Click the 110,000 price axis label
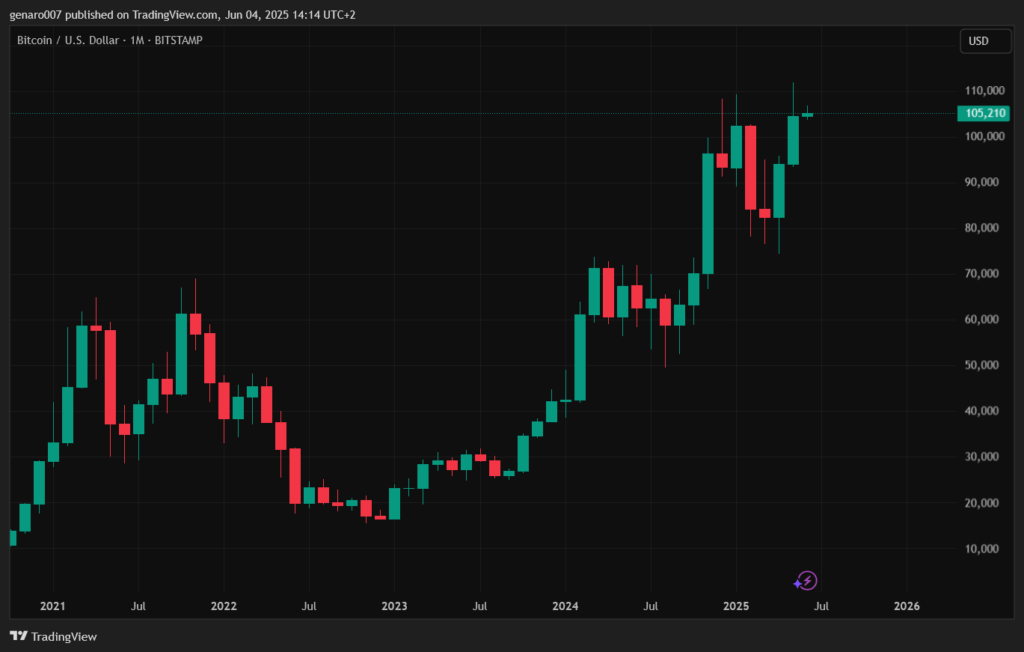The height and width of the screenshot is (652, 1024). click(x=984, y=90)
